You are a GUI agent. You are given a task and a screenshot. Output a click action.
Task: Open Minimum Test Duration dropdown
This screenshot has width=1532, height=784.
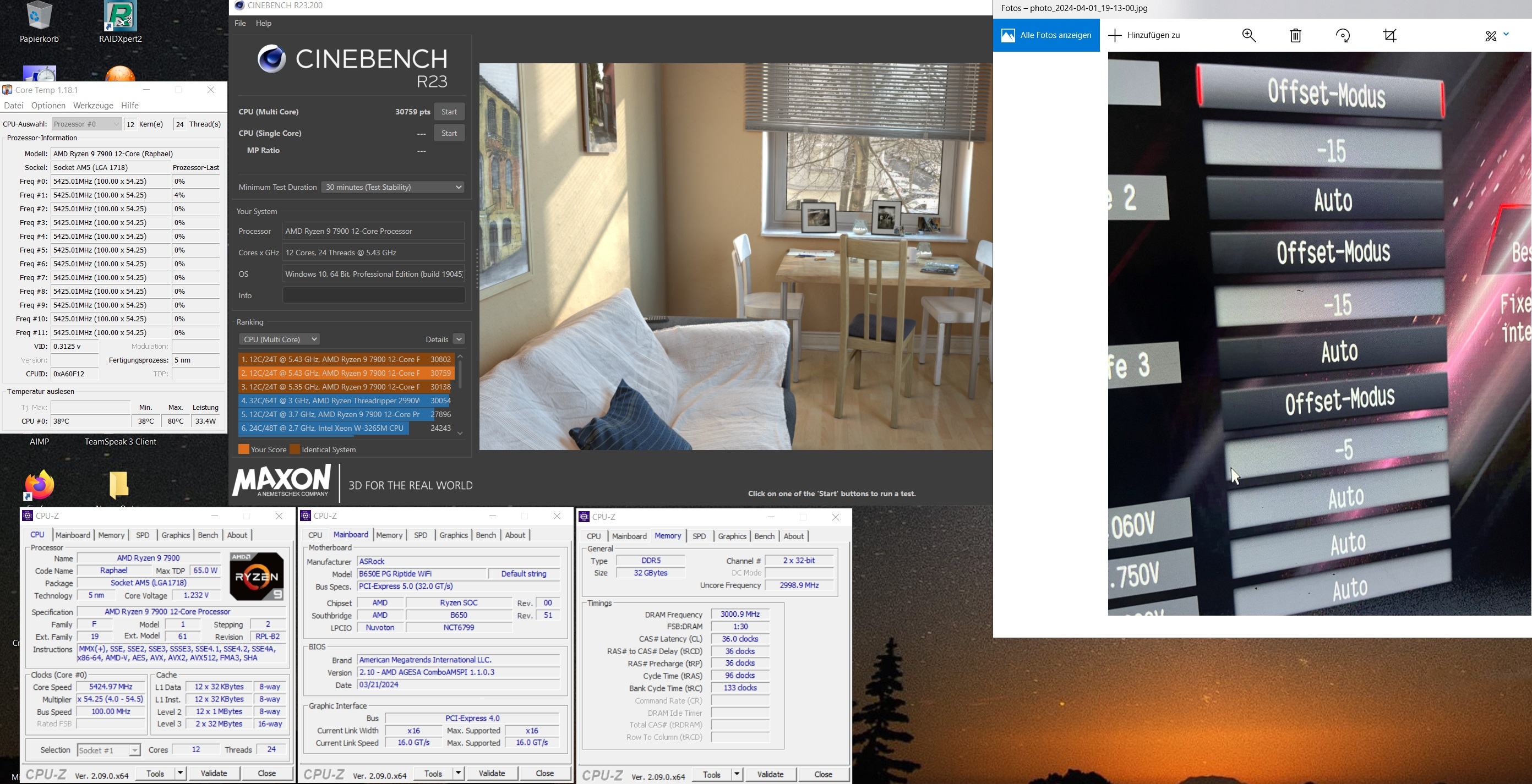[x=392, y=187]
